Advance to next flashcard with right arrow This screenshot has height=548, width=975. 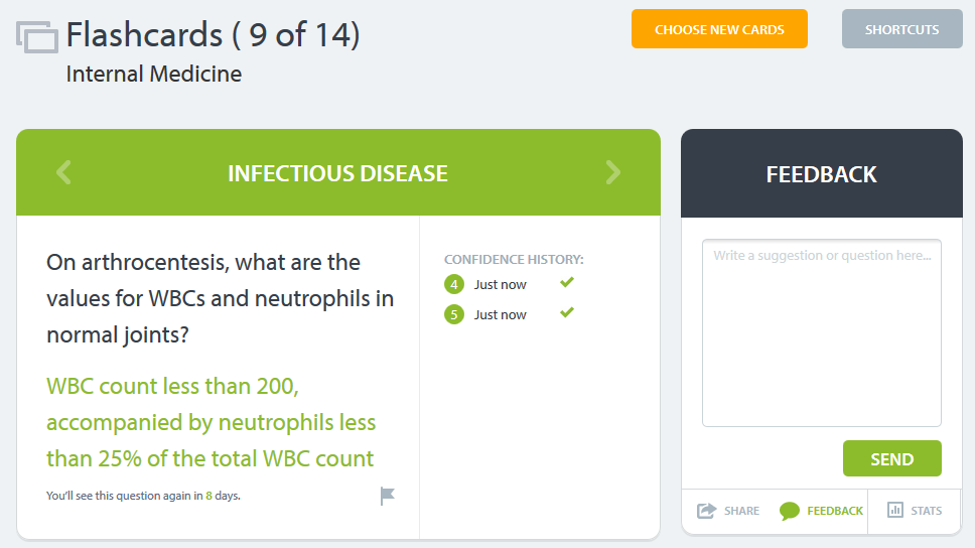612,172
